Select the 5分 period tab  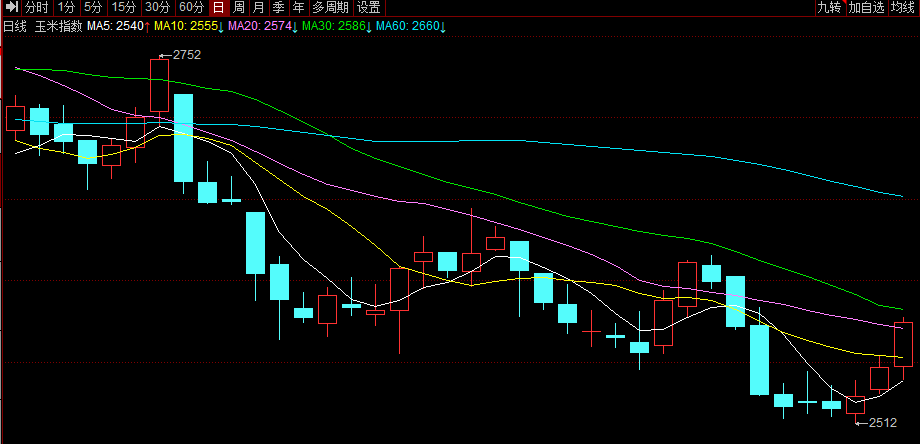tap(93, 8)
